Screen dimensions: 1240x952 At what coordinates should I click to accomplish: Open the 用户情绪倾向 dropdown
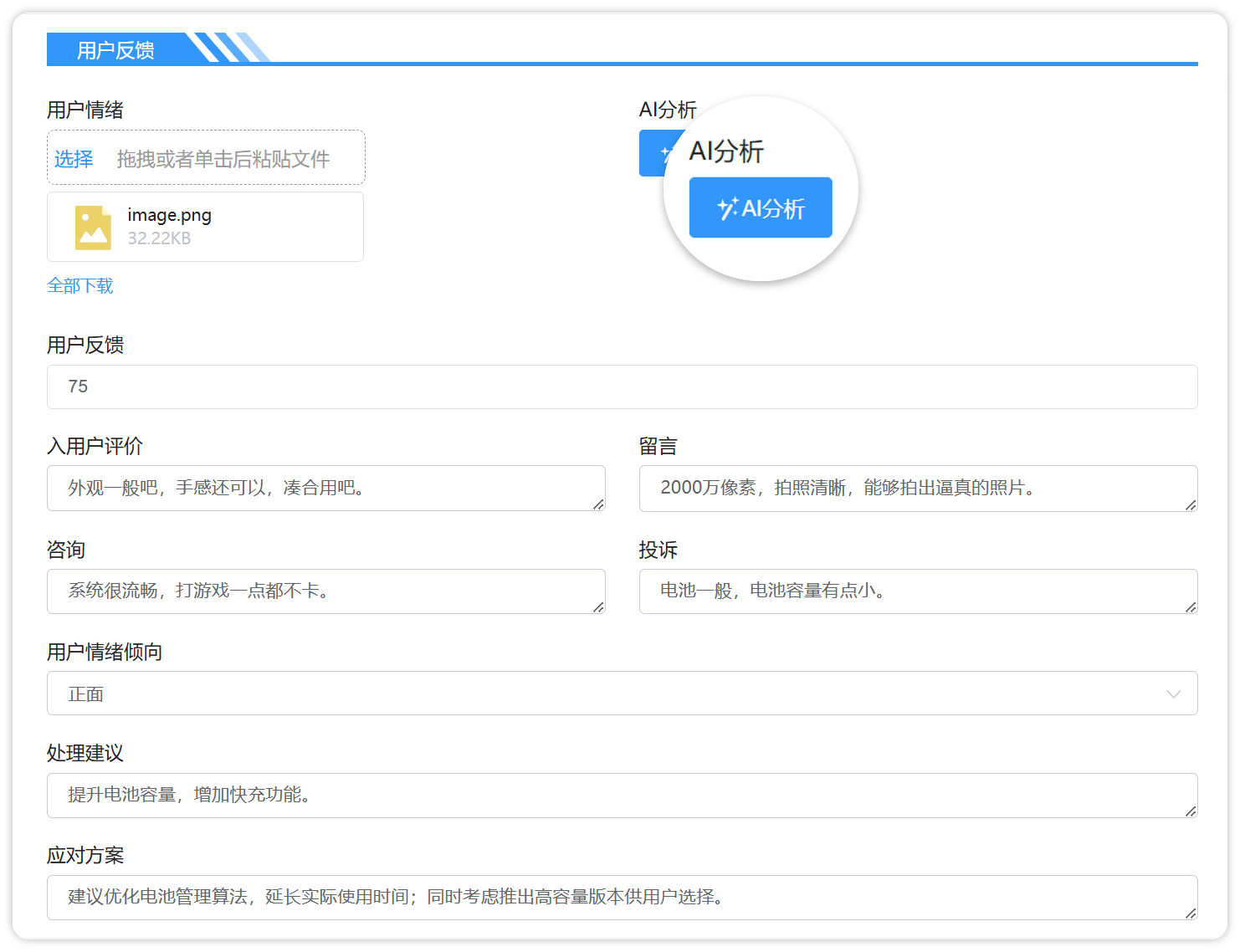[x=622, y=694]
